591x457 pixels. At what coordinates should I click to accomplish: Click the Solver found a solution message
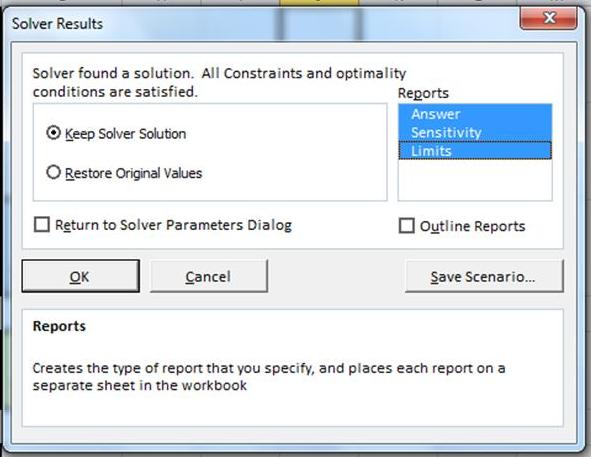[219, 82]
